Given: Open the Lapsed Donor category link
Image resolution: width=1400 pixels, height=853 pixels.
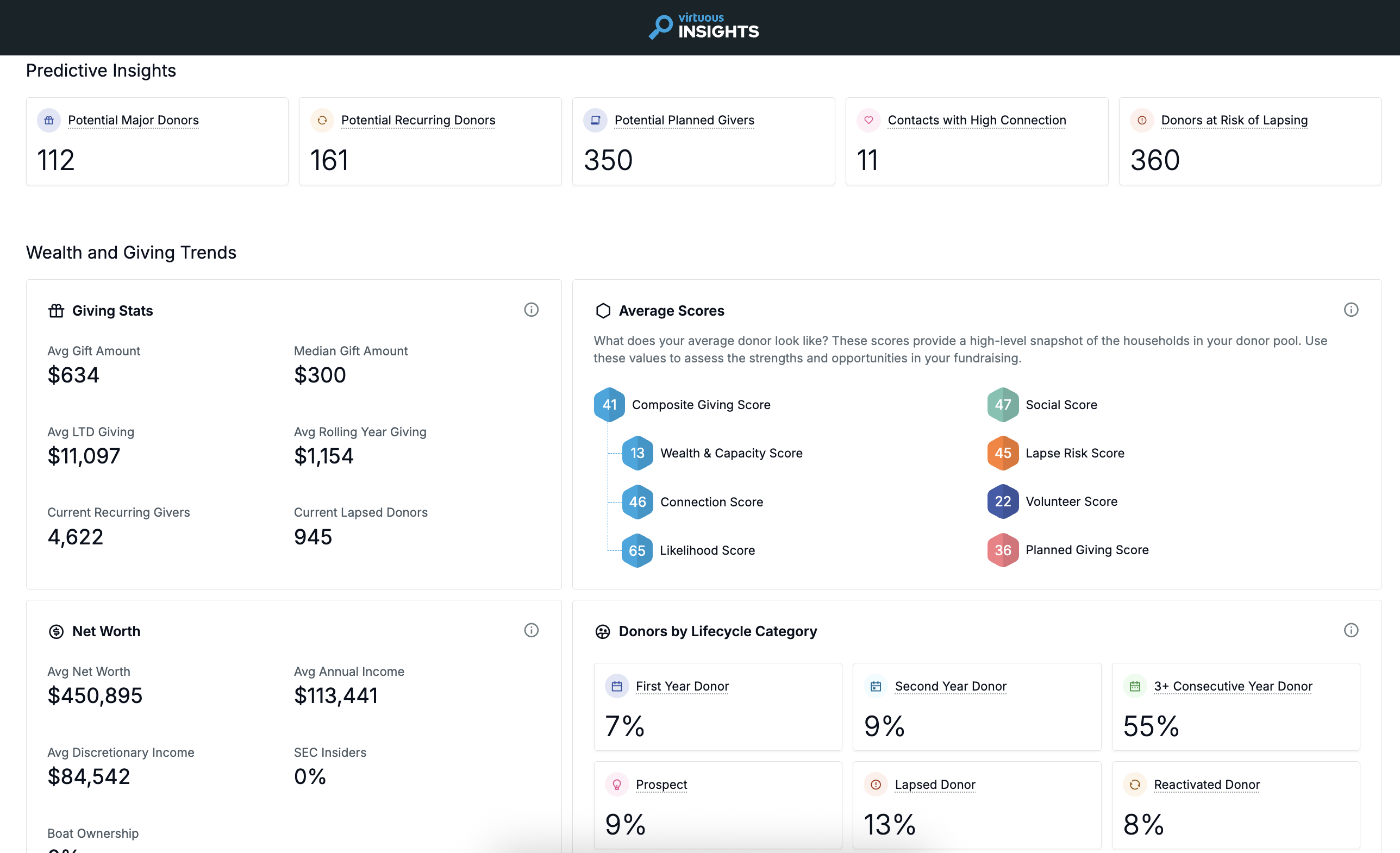Looking at the screenshot, I should (x=935, y=785).
